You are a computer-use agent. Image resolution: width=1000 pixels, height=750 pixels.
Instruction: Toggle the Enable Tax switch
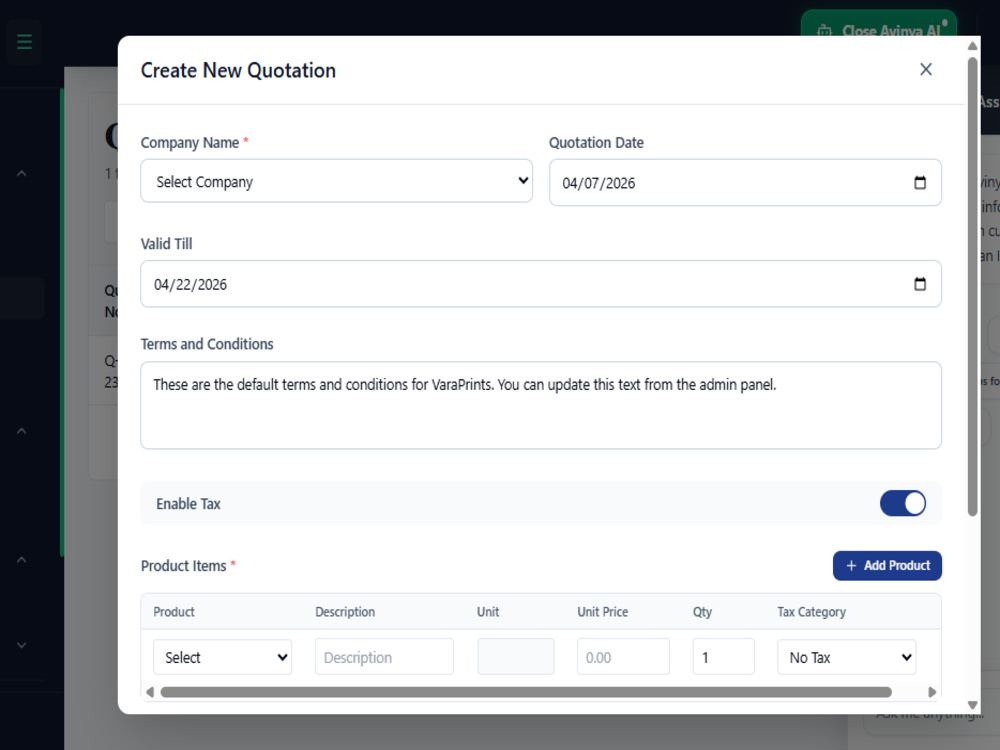(x=902, y=503)
